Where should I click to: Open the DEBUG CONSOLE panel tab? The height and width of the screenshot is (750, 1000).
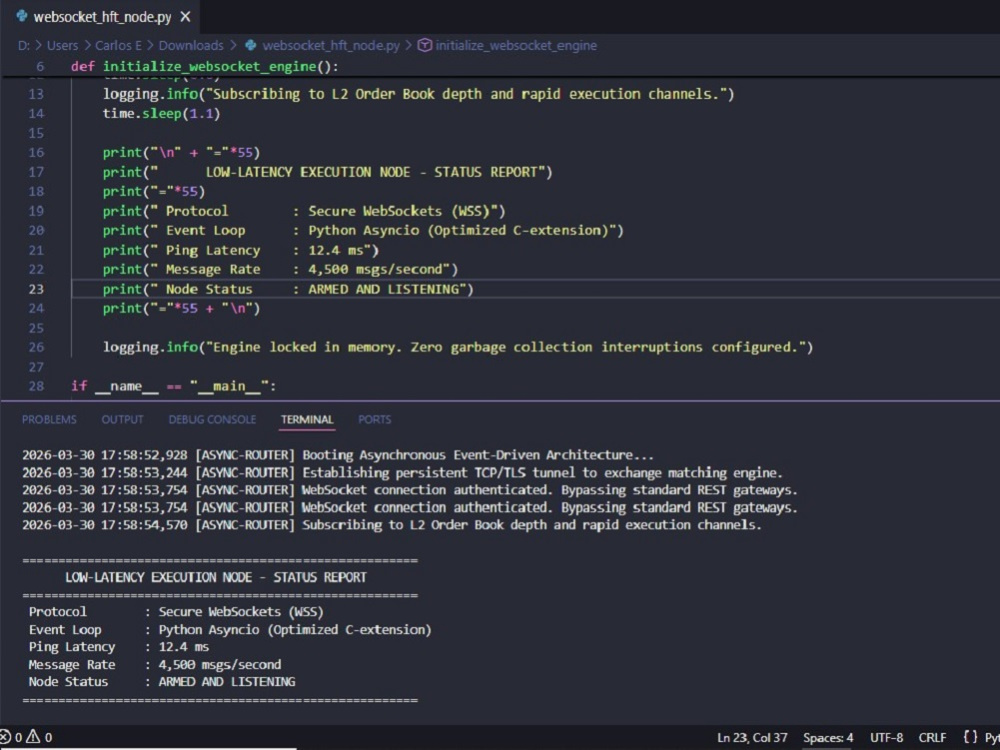coord(212,420)
